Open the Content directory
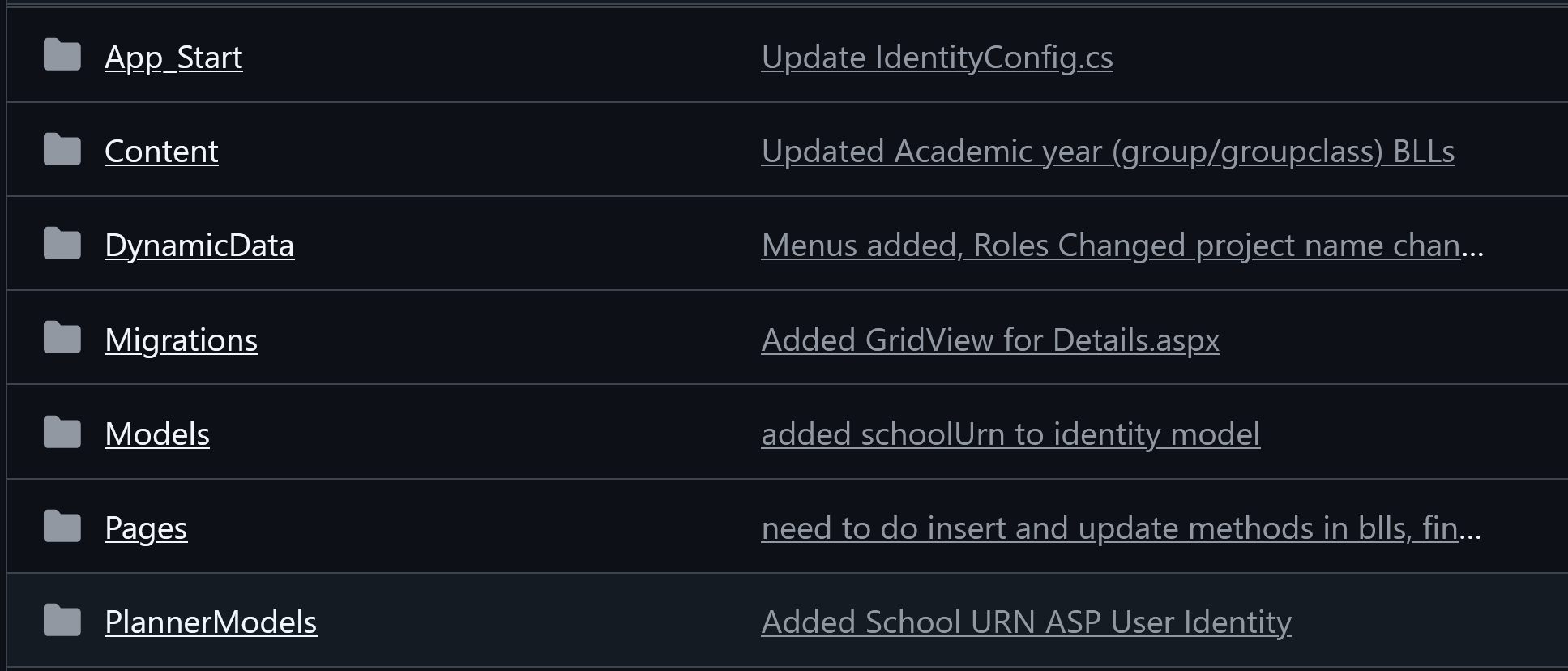The image size is (1568, 671). point(161,151)
